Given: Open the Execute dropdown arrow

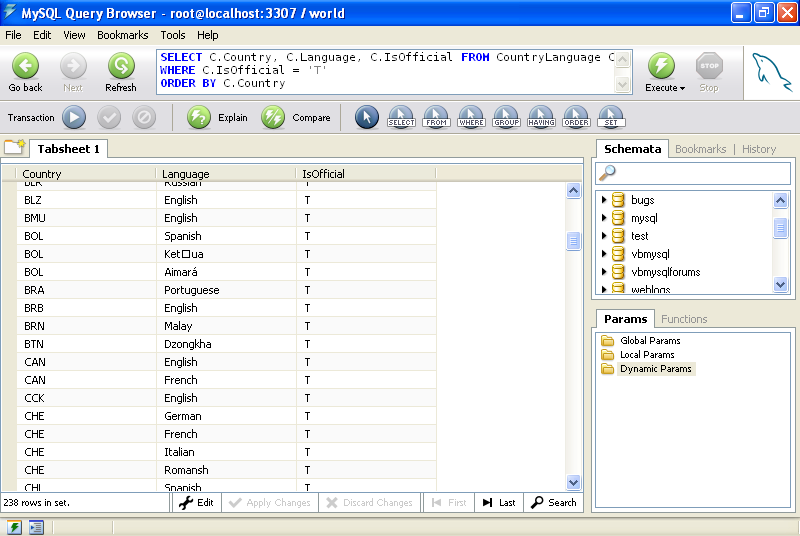Looking at the screenshot, I should click(682, 89).
